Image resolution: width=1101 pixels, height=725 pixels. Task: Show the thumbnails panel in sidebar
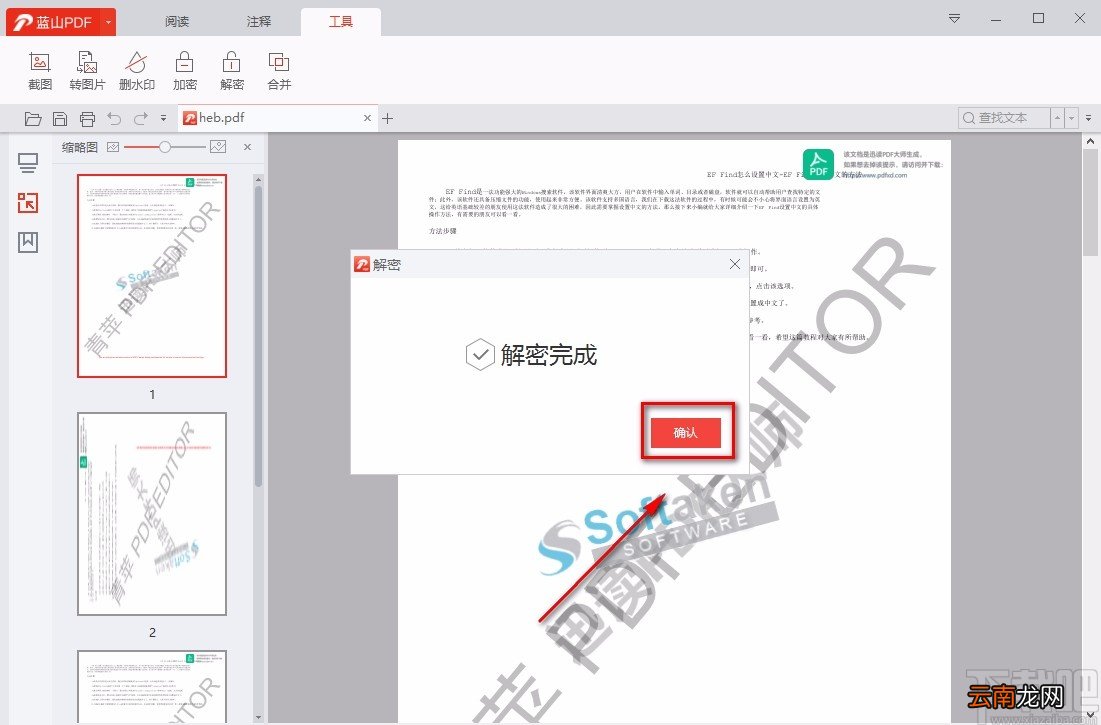point(28,203)
